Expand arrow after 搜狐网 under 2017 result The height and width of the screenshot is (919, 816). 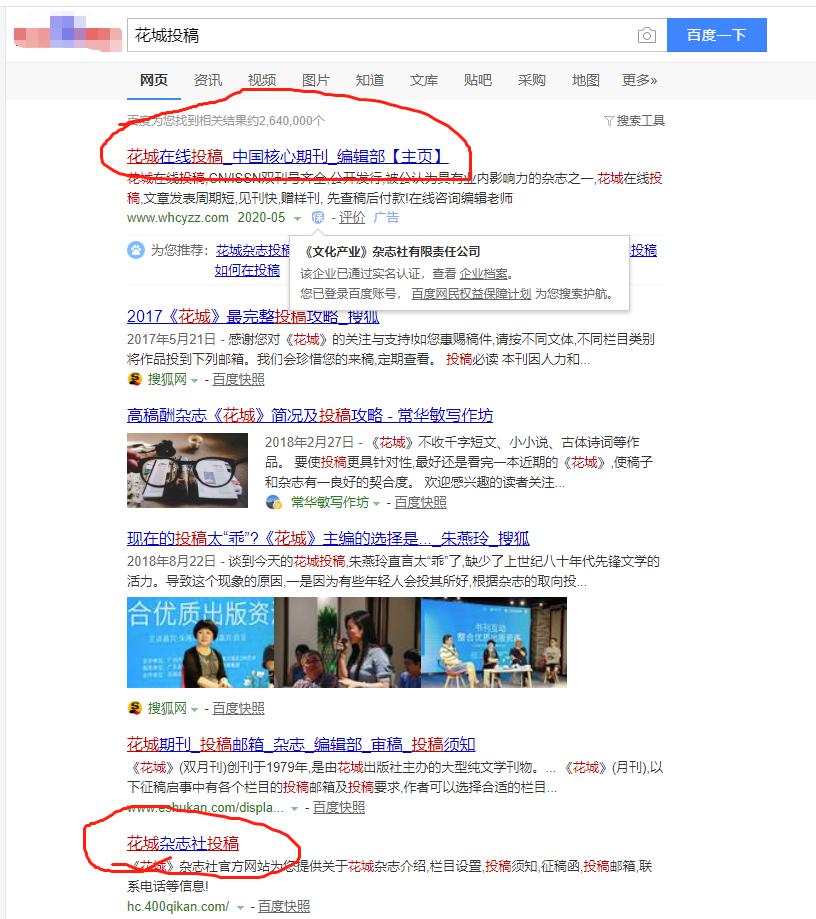tap(195, 380)
